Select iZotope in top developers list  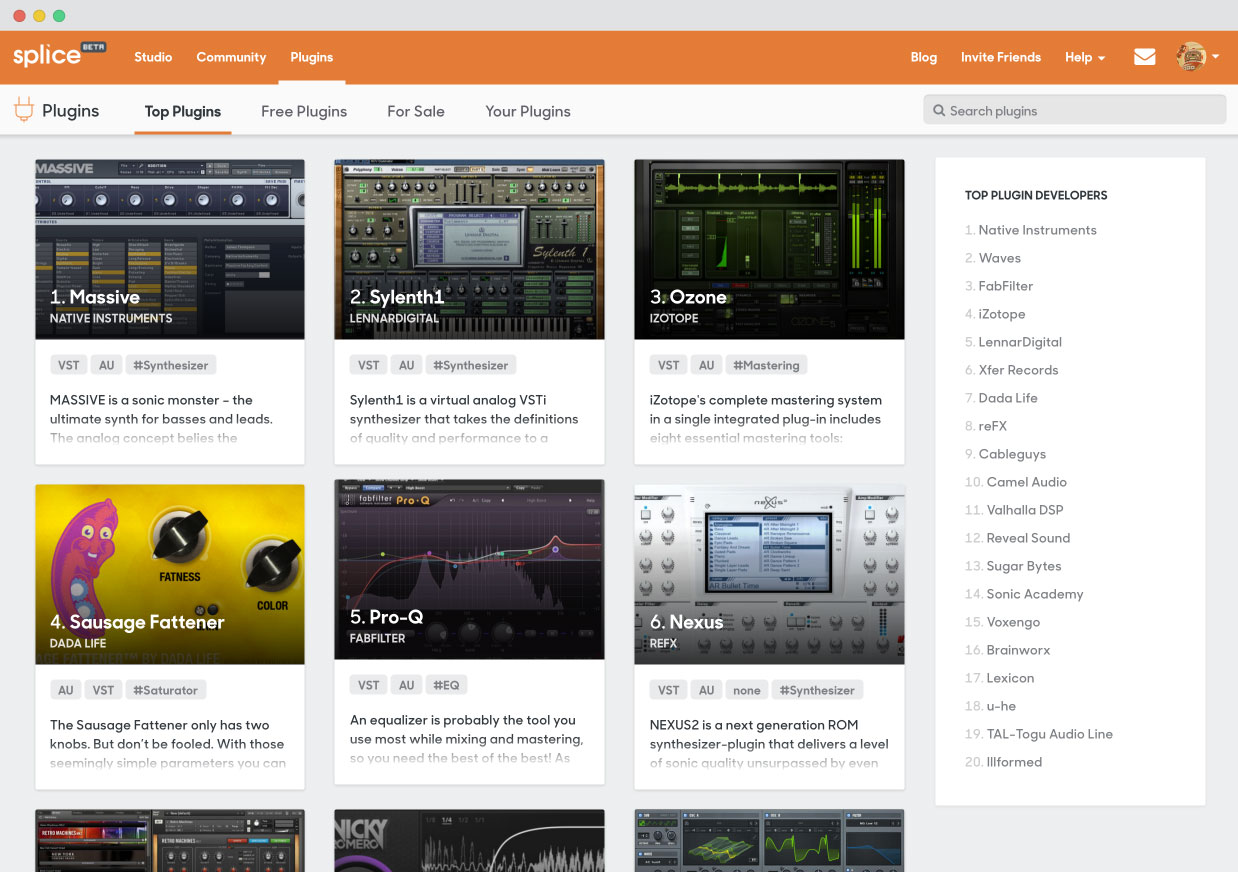1001,314
